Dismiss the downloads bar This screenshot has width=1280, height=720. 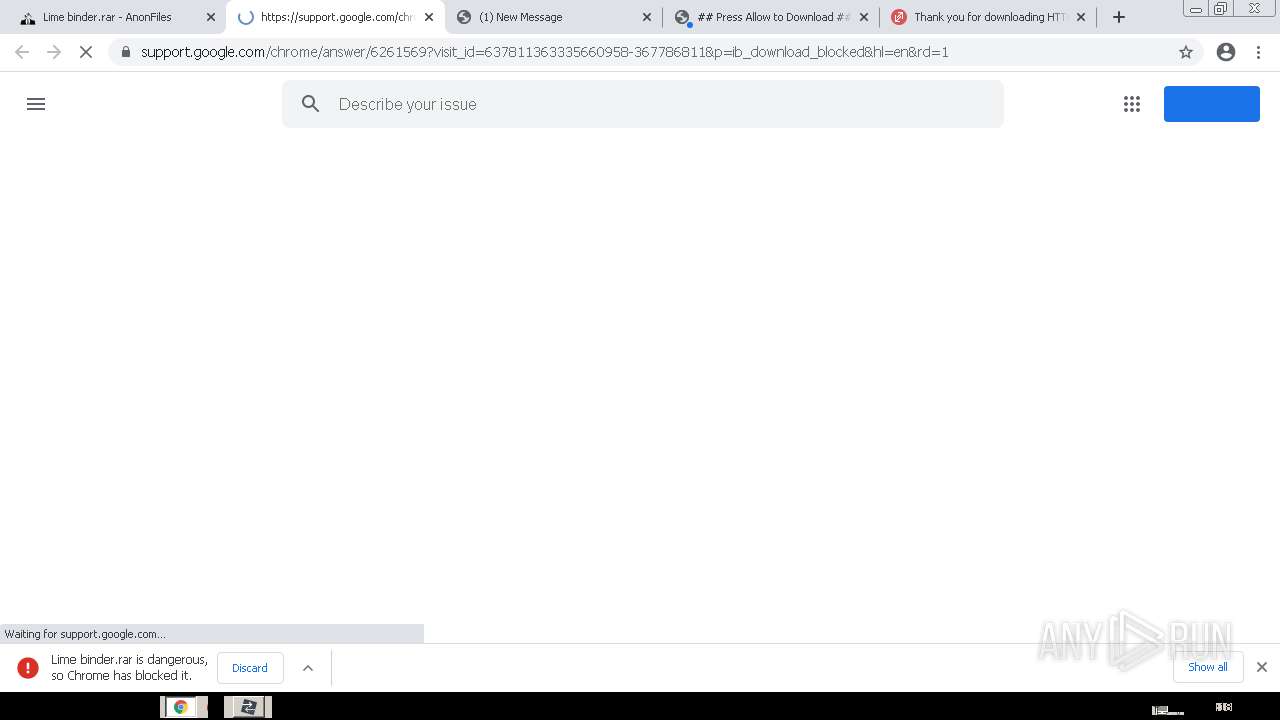[x=1262, y=667]
